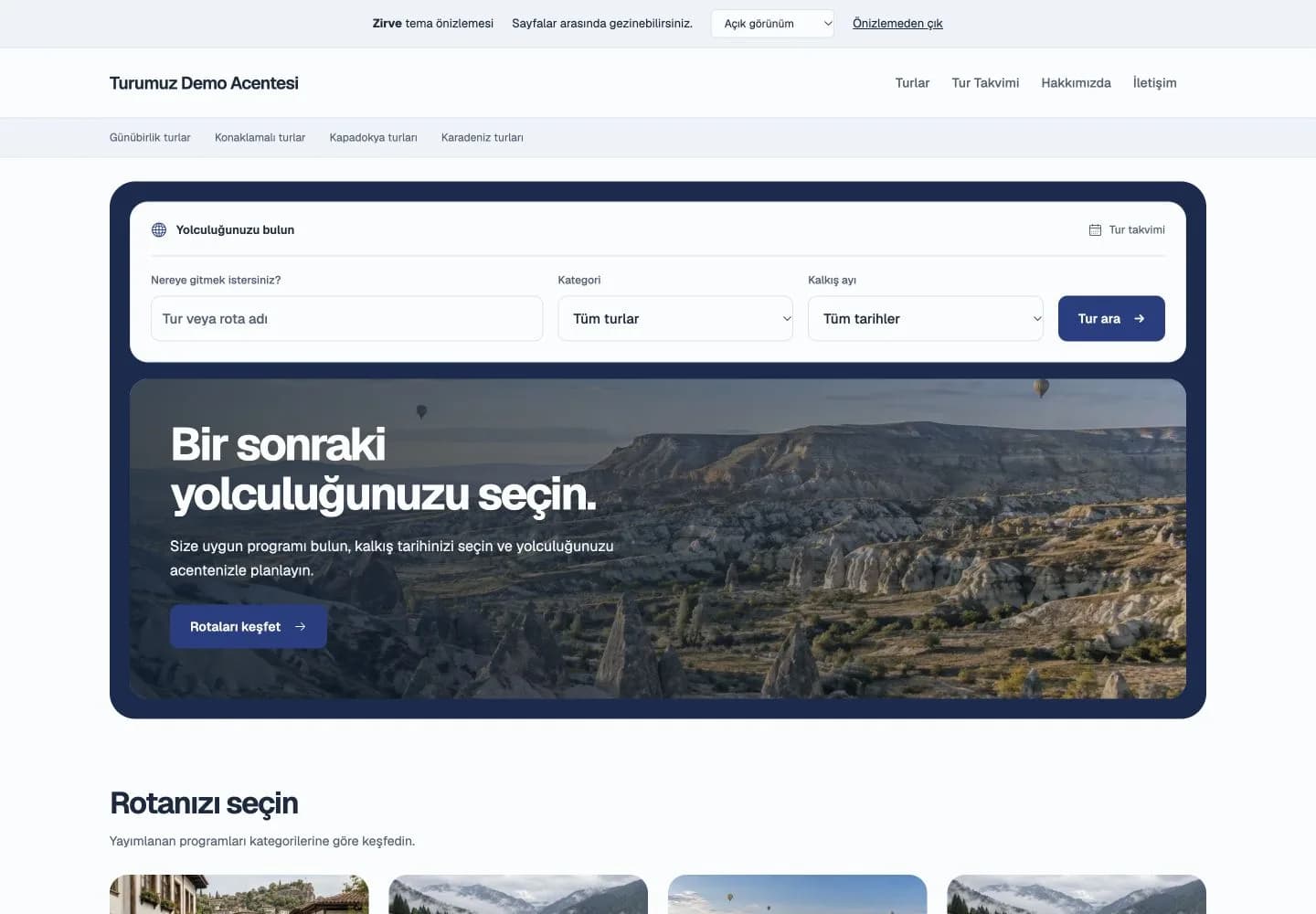Click the Önizlemeden çık link
The width and height of the screenshot is (1316, 914).
click(x=897, y=24)
